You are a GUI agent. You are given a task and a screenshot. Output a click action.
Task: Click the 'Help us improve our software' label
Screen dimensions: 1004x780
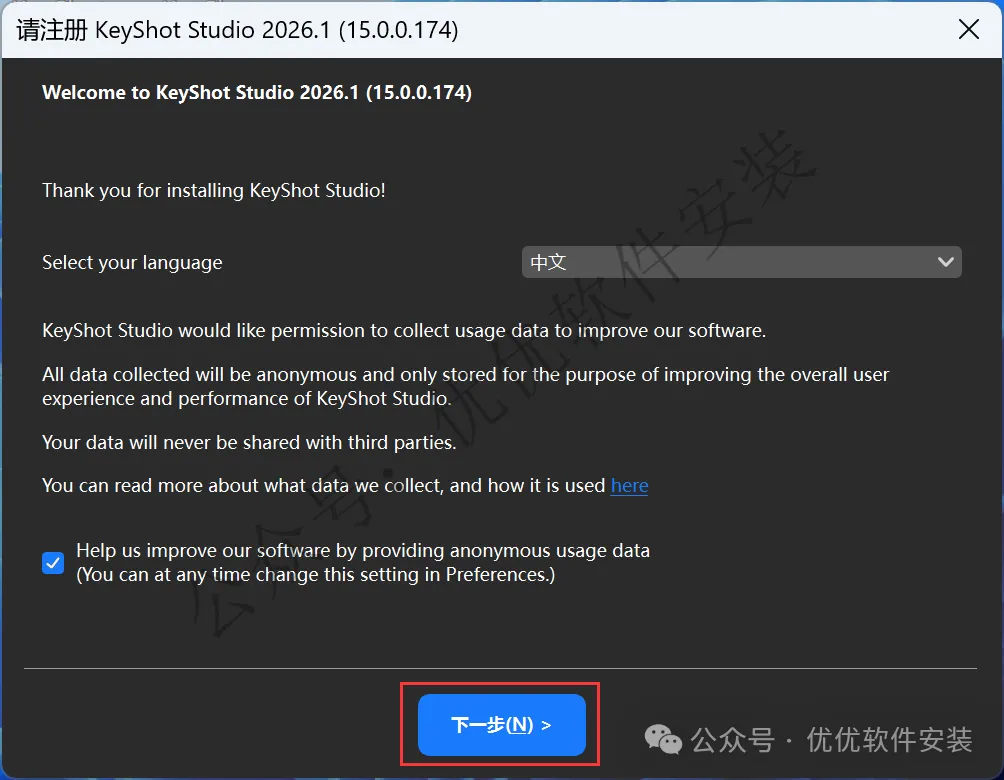click(x=363, y=562)
